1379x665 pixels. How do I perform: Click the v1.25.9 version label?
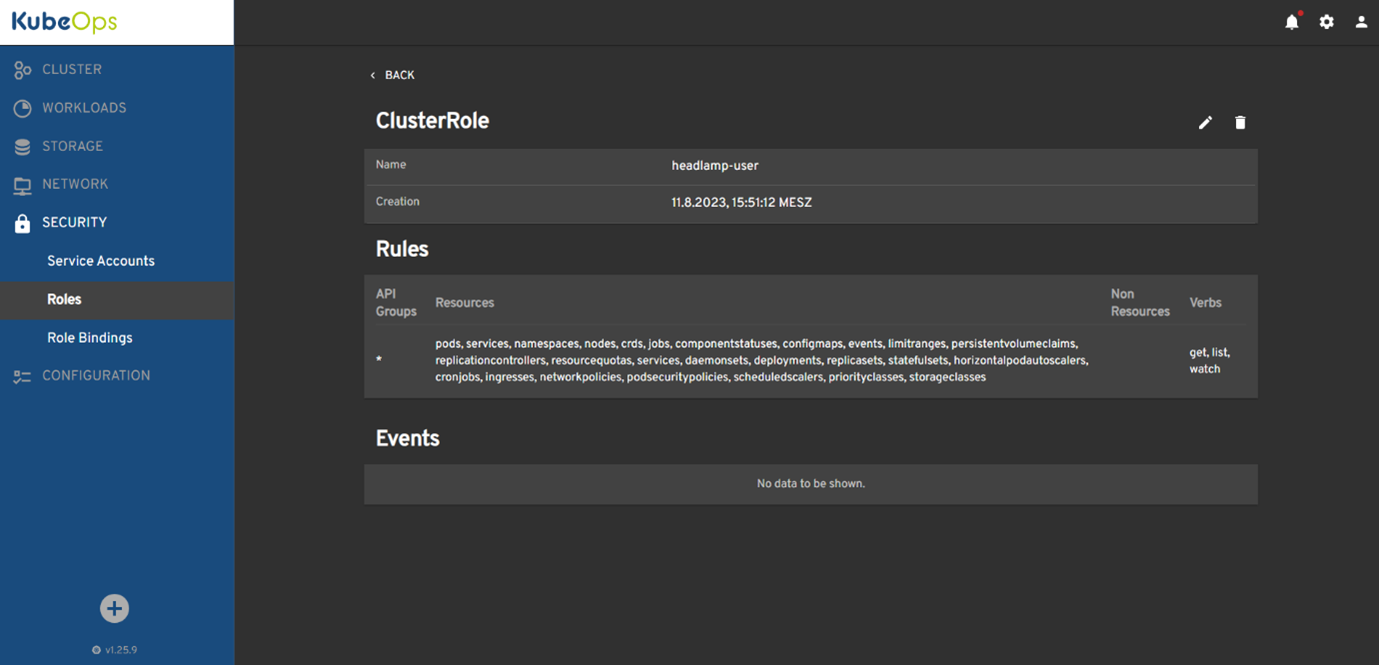(x=121, y=650)
